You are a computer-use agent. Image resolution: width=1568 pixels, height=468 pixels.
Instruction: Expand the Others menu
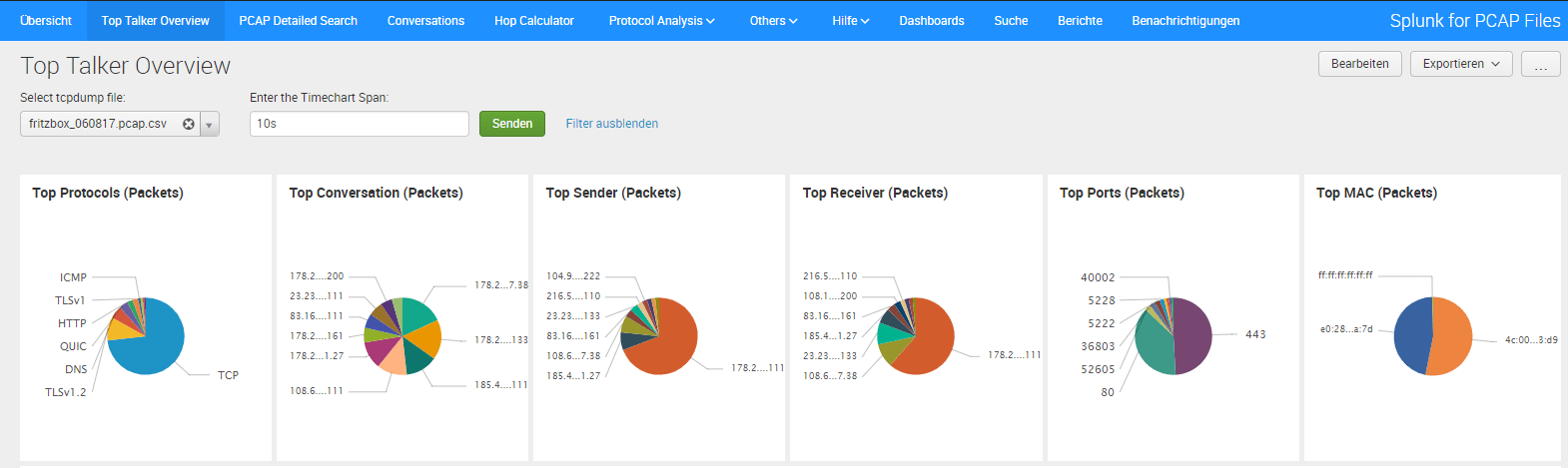pyautogui.click(x=773, y=21)
